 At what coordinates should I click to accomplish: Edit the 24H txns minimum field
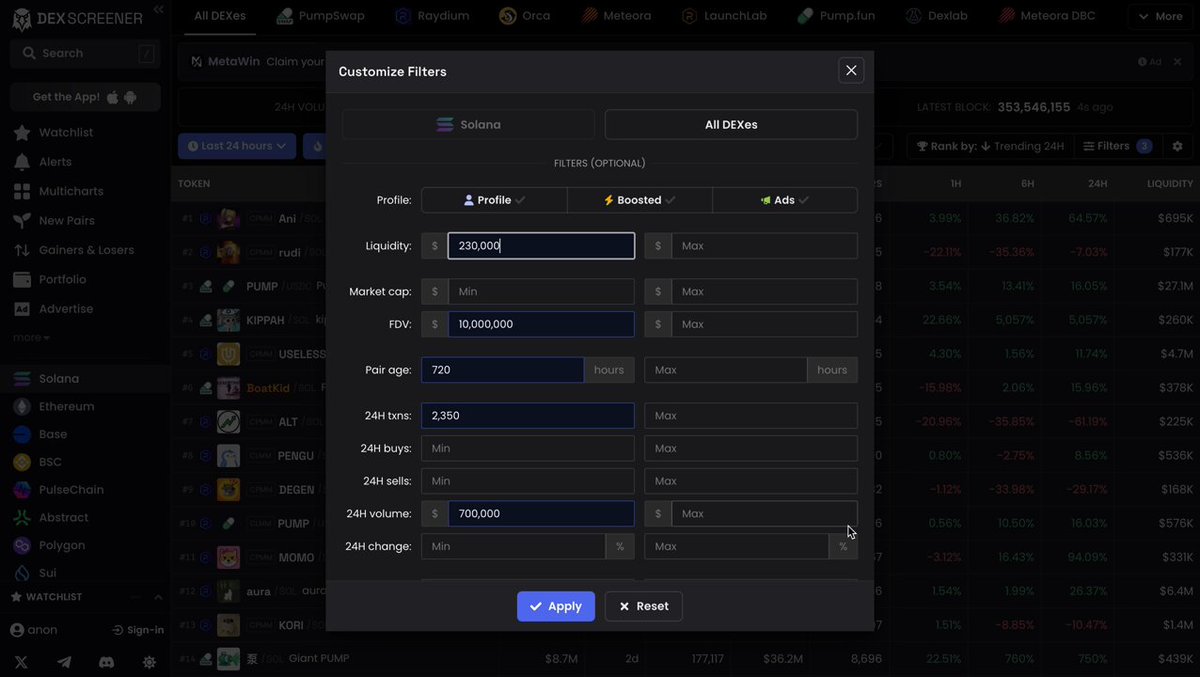click(528, 415)
